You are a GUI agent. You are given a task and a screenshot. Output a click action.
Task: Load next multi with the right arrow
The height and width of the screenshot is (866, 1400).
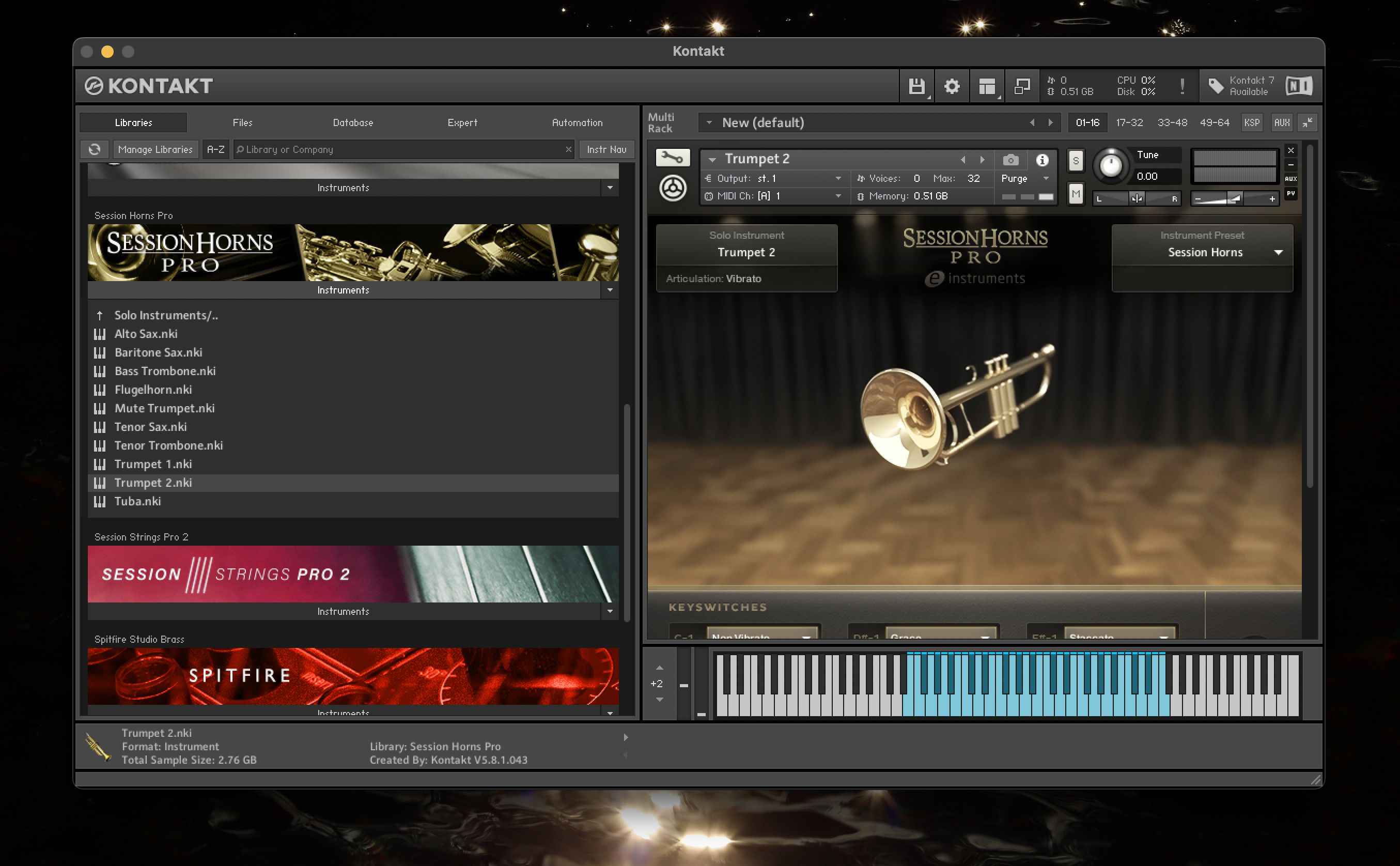(x=1050, y=122)
